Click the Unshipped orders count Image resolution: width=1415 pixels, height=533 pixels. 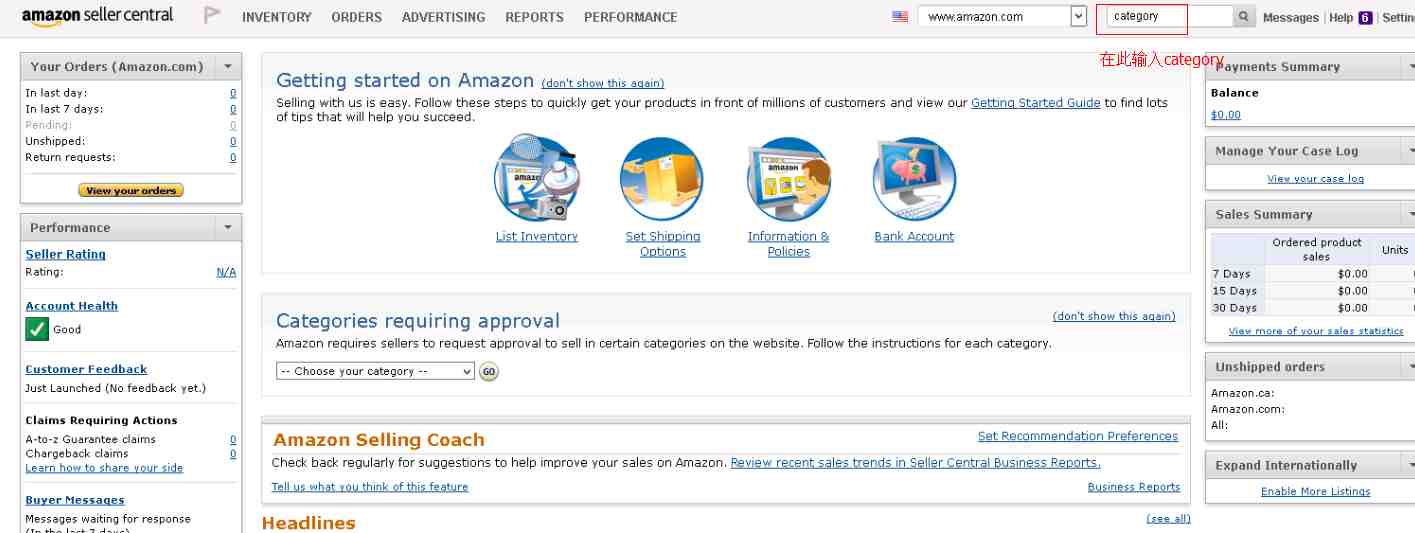click(x=233, y=142)
